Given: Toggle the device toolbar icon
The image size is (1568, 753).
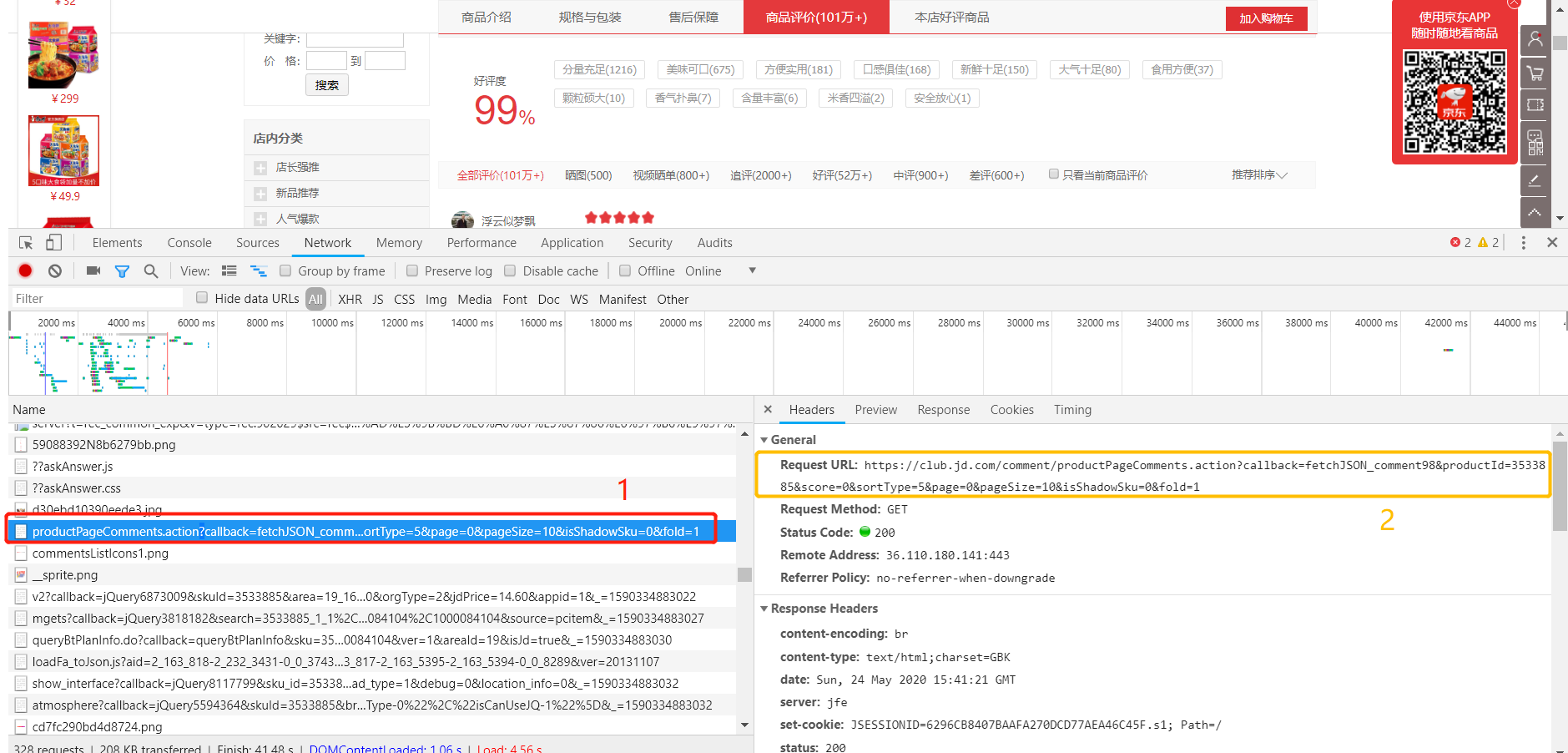Looking at the screenshot, I should (x=53, y=243).
